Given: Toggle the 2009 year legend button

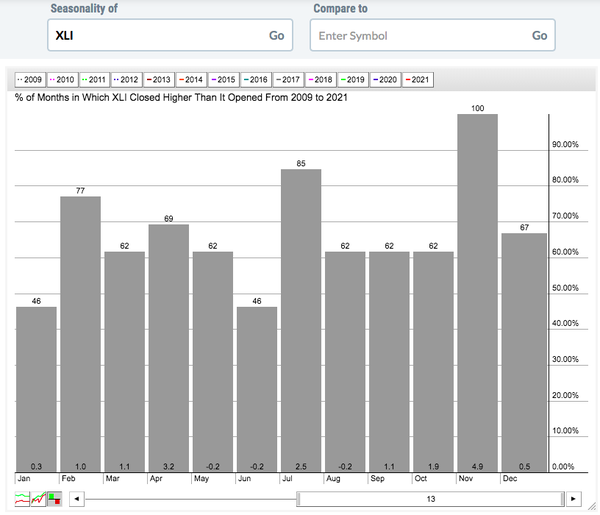Looking at the screenshot, I should point(29,79).
